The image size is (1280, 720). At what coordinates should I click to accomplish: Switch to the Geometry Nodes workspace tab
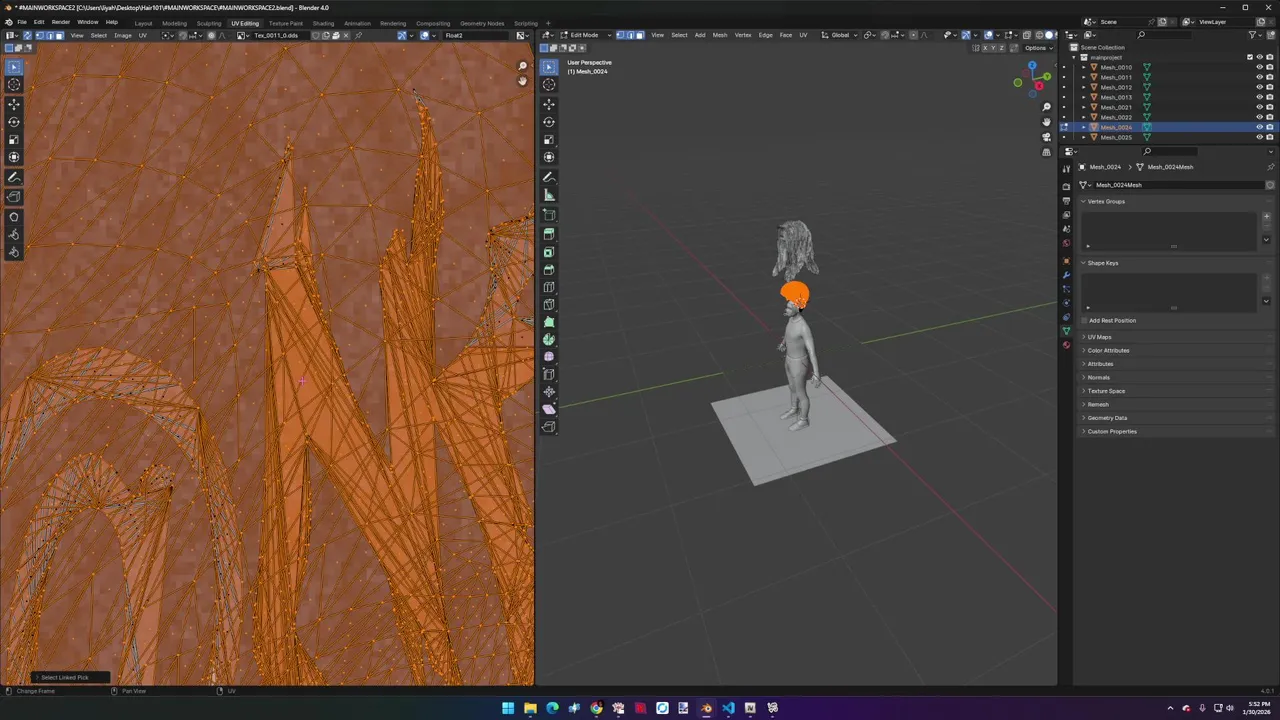pos(482,23)
